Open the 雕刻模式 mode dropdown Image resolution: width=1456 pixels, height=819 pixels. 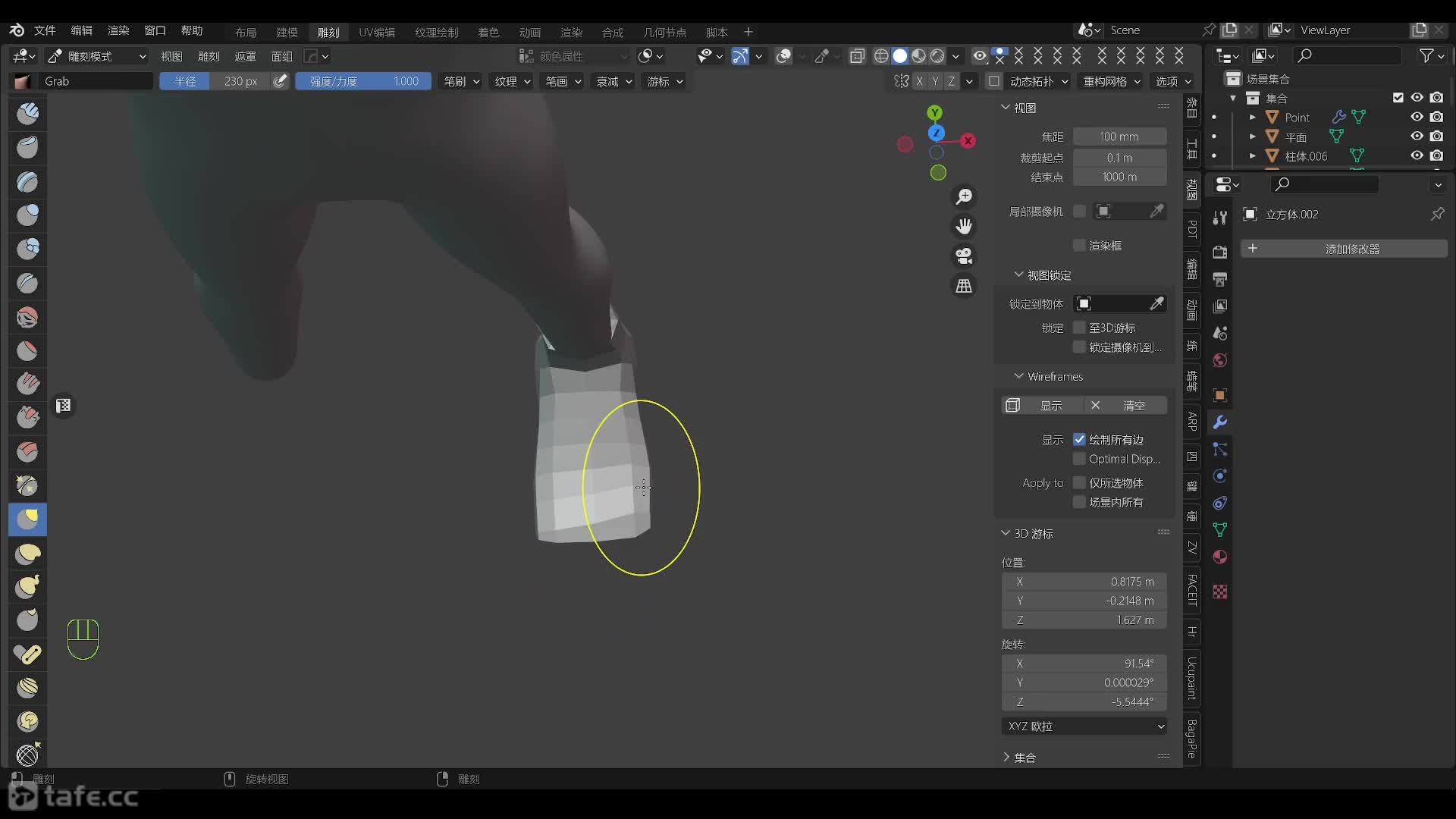pyautogui.click(x=97, y=56)
